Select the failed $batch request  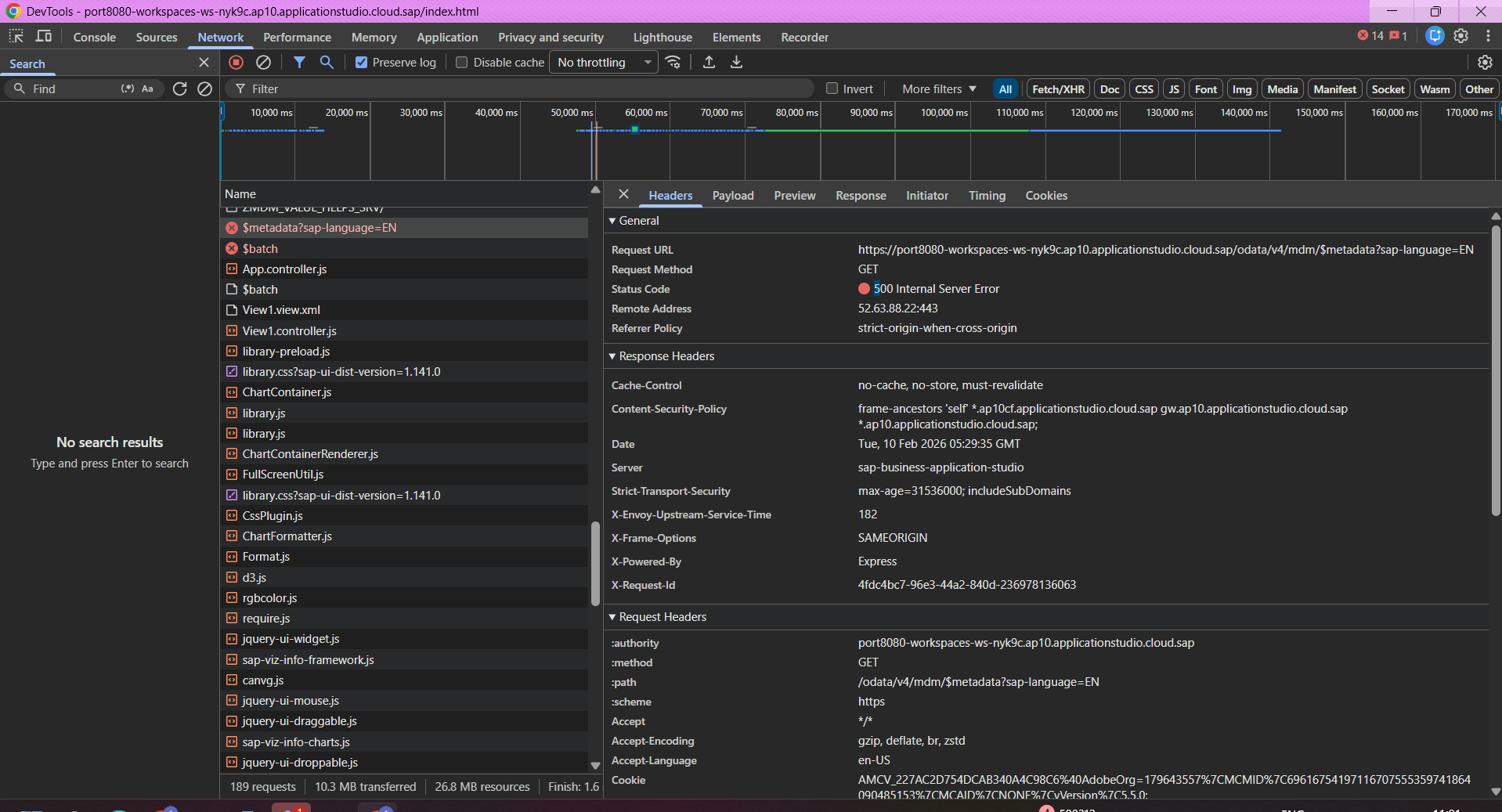tap(260, 249)
